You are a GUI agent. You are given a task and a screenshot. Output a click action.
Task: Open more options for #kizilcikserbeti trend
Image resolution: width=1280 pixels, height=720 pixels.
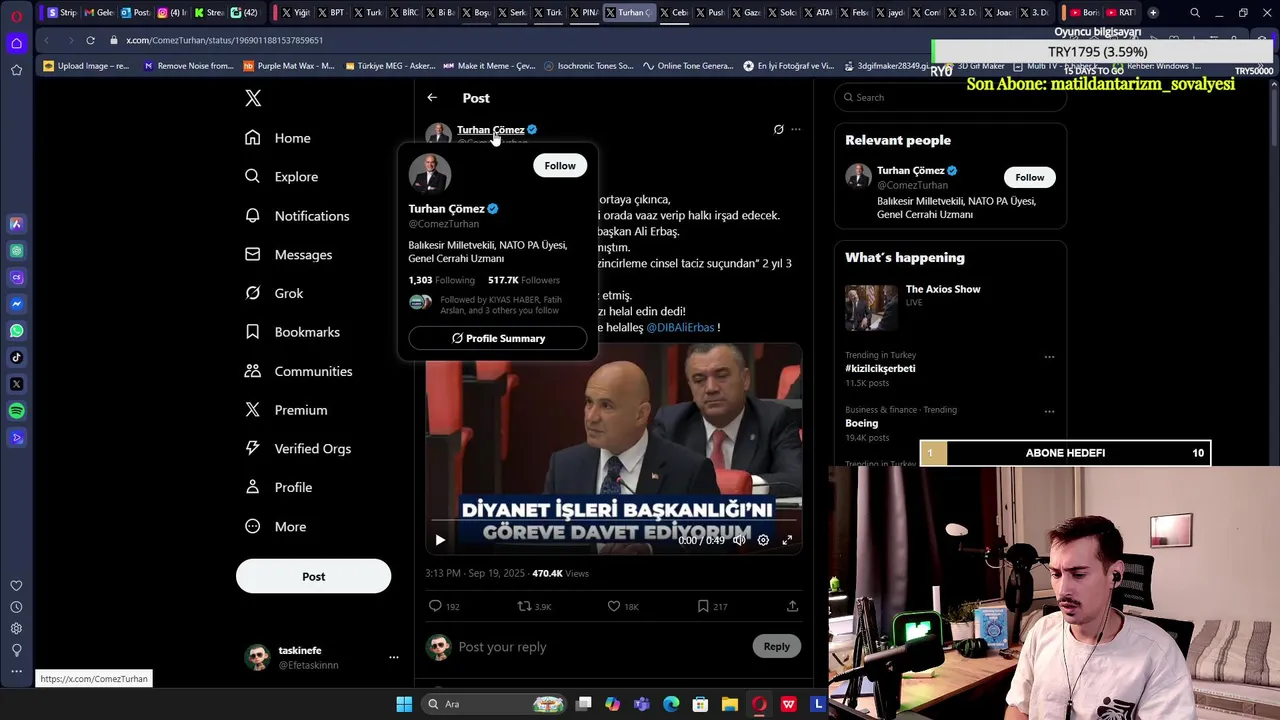(1049, 357)
